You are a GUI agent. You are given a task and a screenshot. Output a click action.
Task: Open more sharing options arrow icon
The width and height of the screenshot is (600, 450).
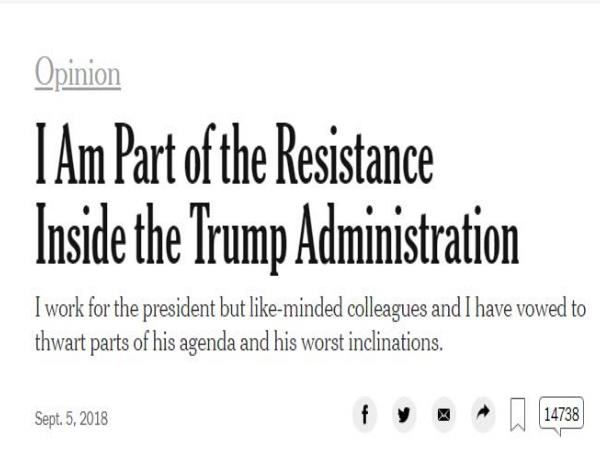tap(481, 413)
